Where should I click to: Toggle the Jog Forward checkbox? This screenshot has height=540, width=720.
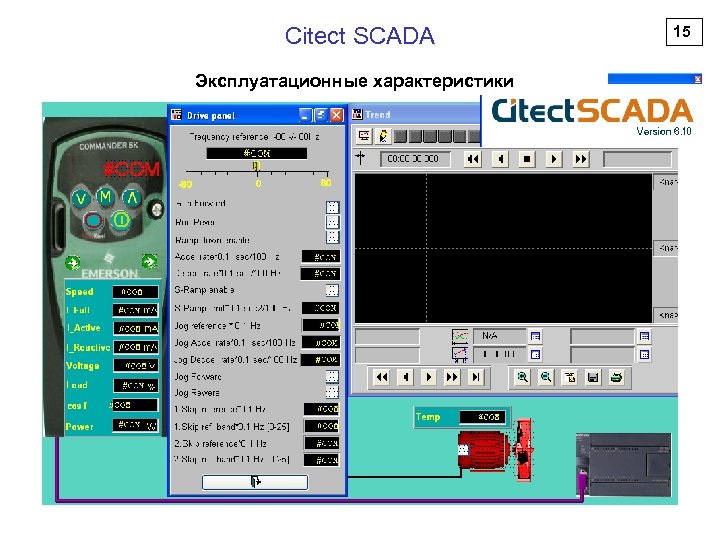pos(332,377)
